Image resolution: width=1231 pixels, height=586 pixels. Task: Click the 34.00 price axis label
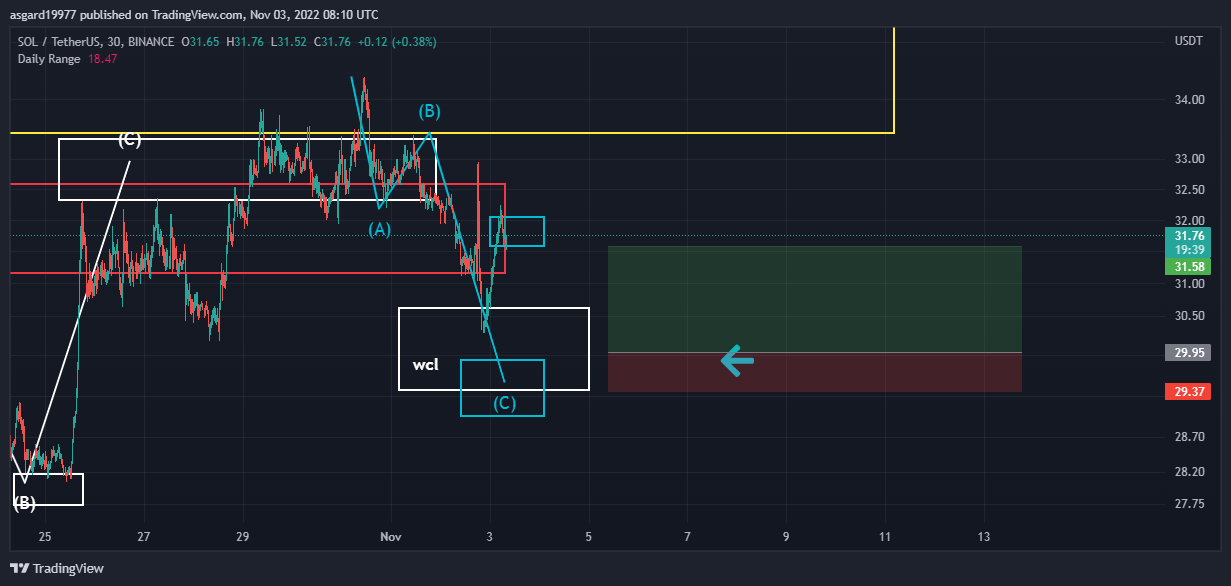pyautogui.click(x=1188, y=101)
